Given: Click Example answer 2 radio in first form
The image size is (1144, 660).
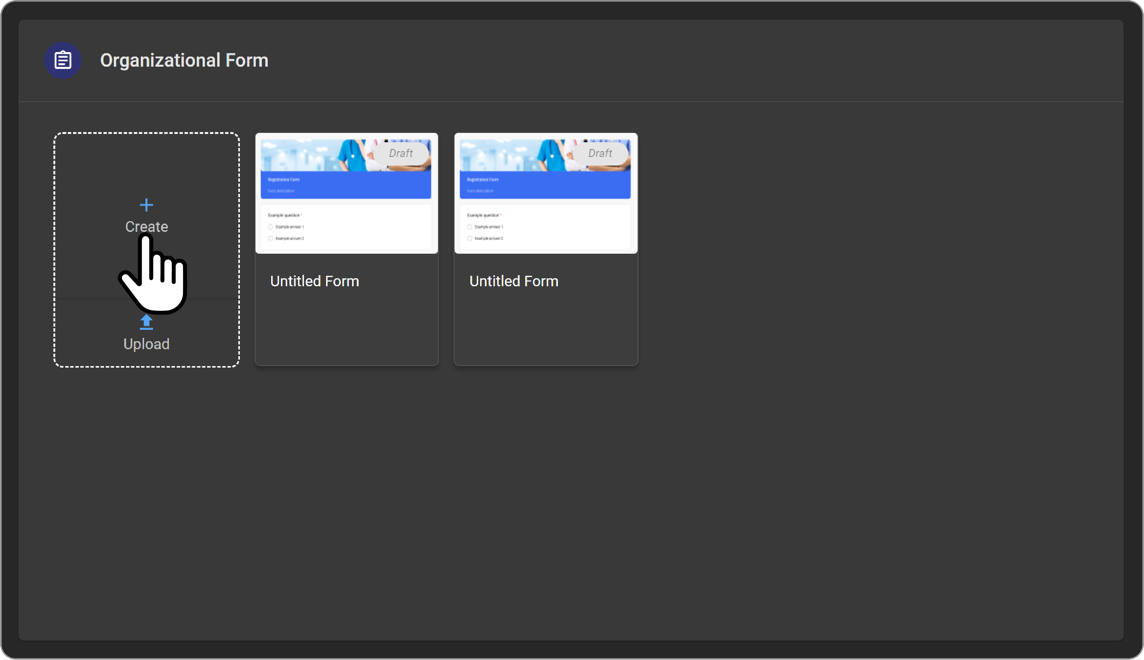Looking at the screenshot, I should (270, 239).
